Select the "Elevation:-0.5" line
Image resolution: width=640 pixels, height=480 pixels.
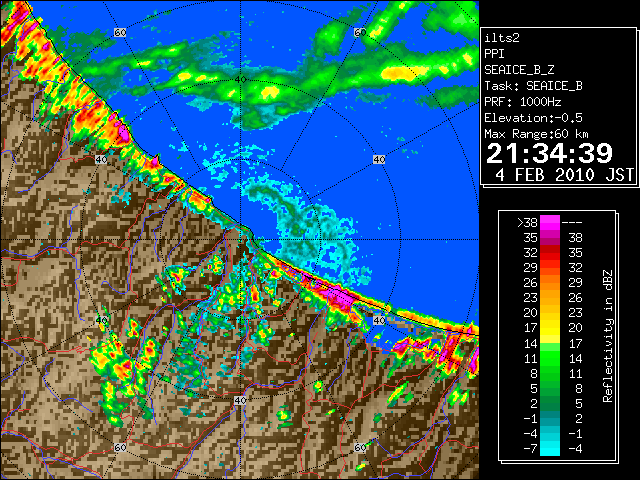533,118
